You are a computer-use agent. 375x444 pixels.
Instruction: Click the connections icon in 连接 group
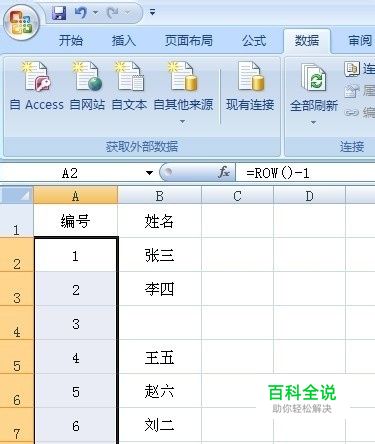coord(352,69)
